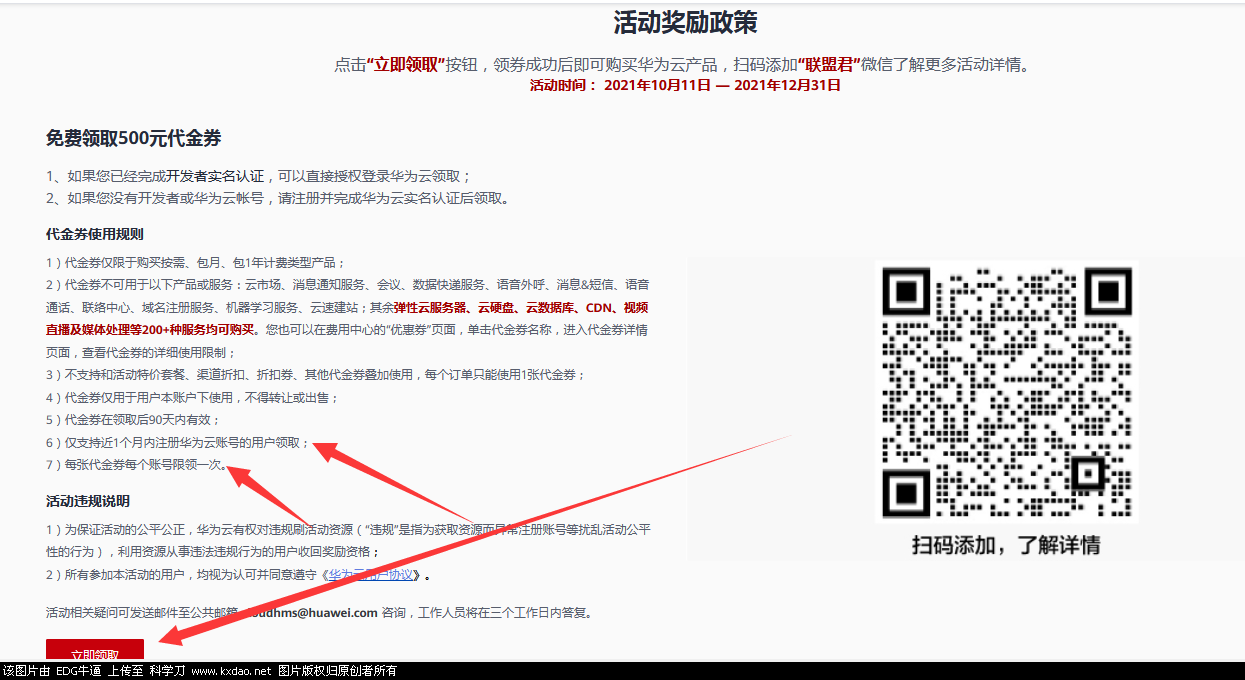Viewport: 1245px width, 680px height.
Task: Click rule 5 about 领取后90天内有效
Action: coord(133,420)
